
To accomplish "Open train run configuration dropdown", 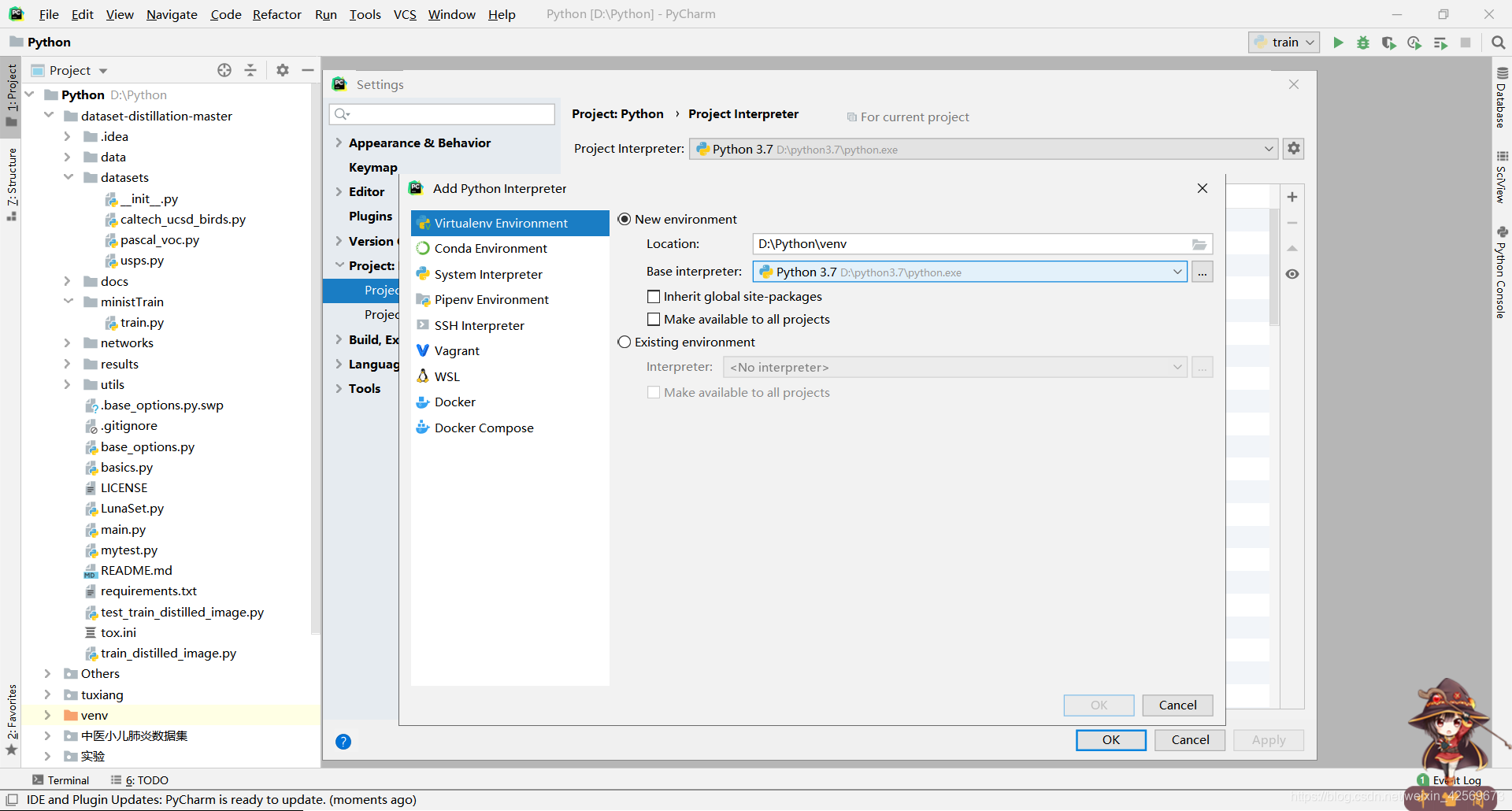I will (1284, 43).
